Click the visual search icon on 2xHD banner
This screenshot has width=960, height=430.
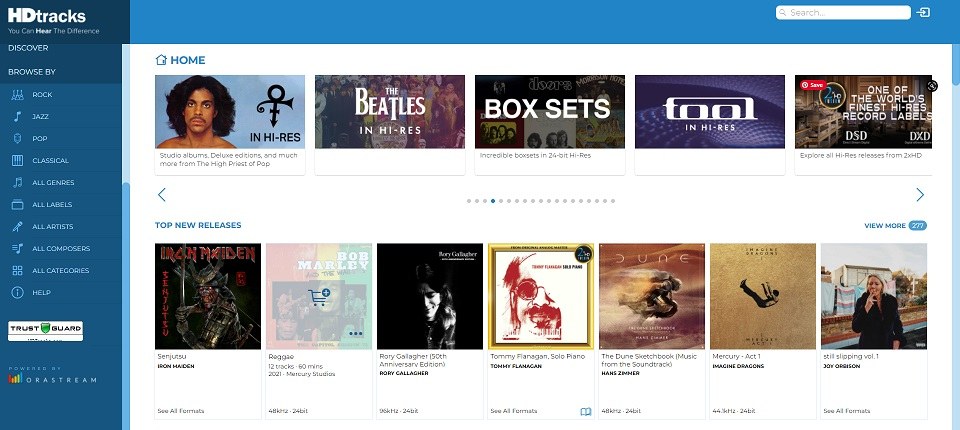click(x=932, y=86)
